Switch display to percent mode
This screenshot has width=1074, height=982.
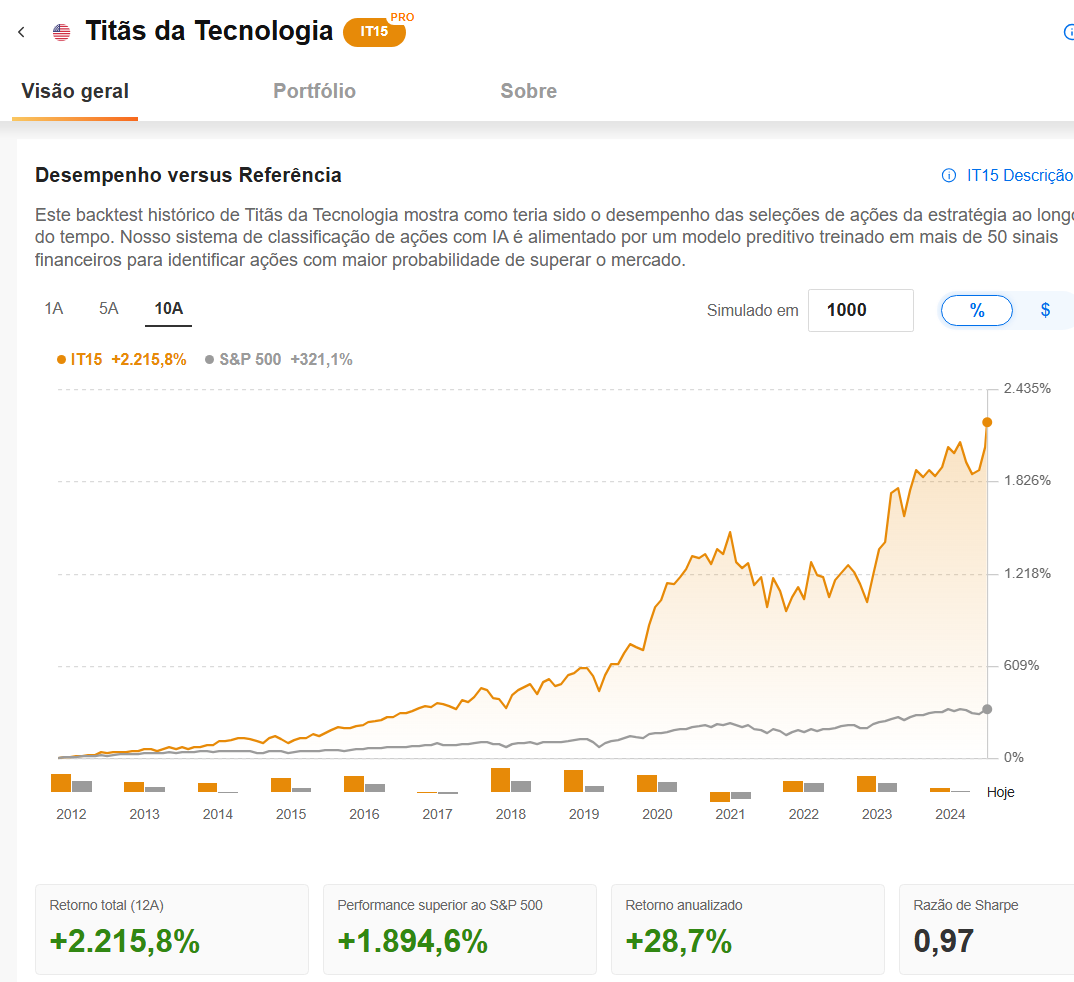pyautogui.click(x=977, y=311)
